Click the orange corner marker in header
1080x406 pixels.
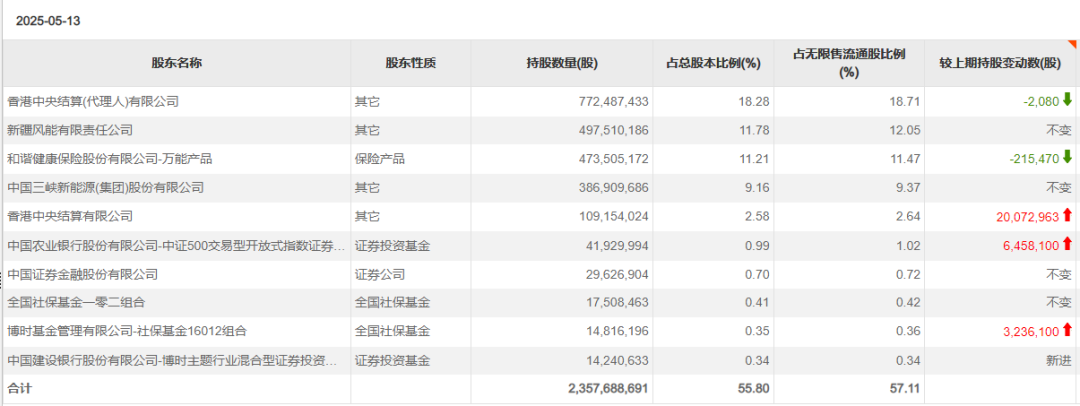click(x=1072, y=44)
